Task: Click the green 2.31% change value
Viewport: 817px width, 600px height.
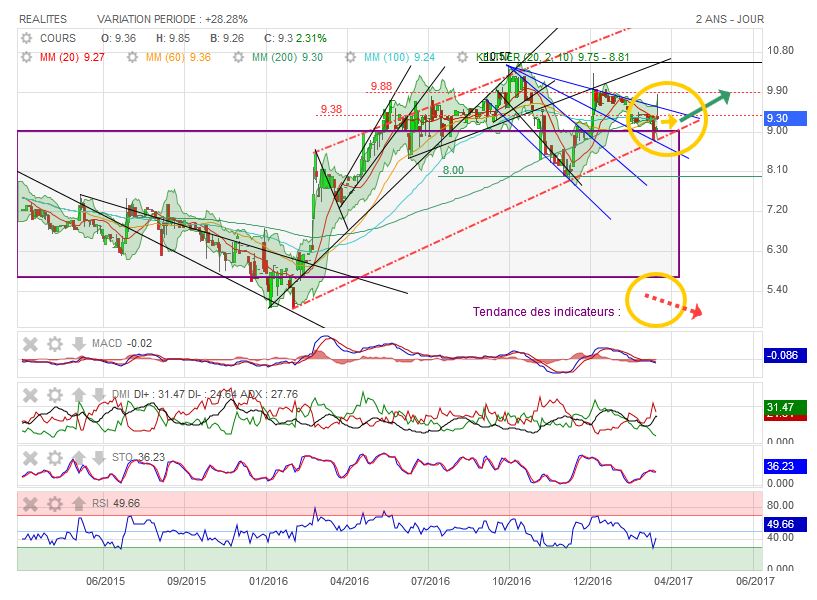Action: coord(311,38)
